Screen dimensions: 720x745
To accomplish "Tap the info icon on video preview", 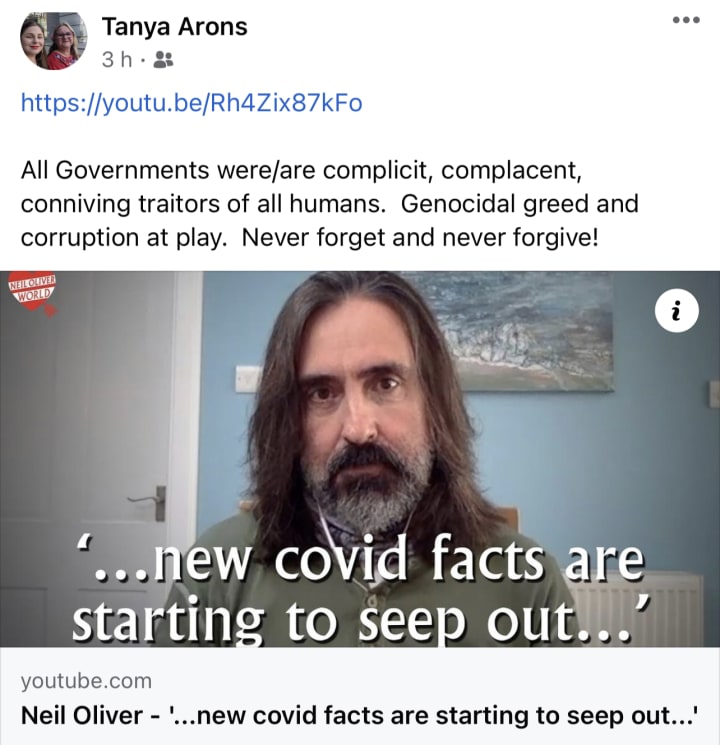I will [x=676, y=311].
